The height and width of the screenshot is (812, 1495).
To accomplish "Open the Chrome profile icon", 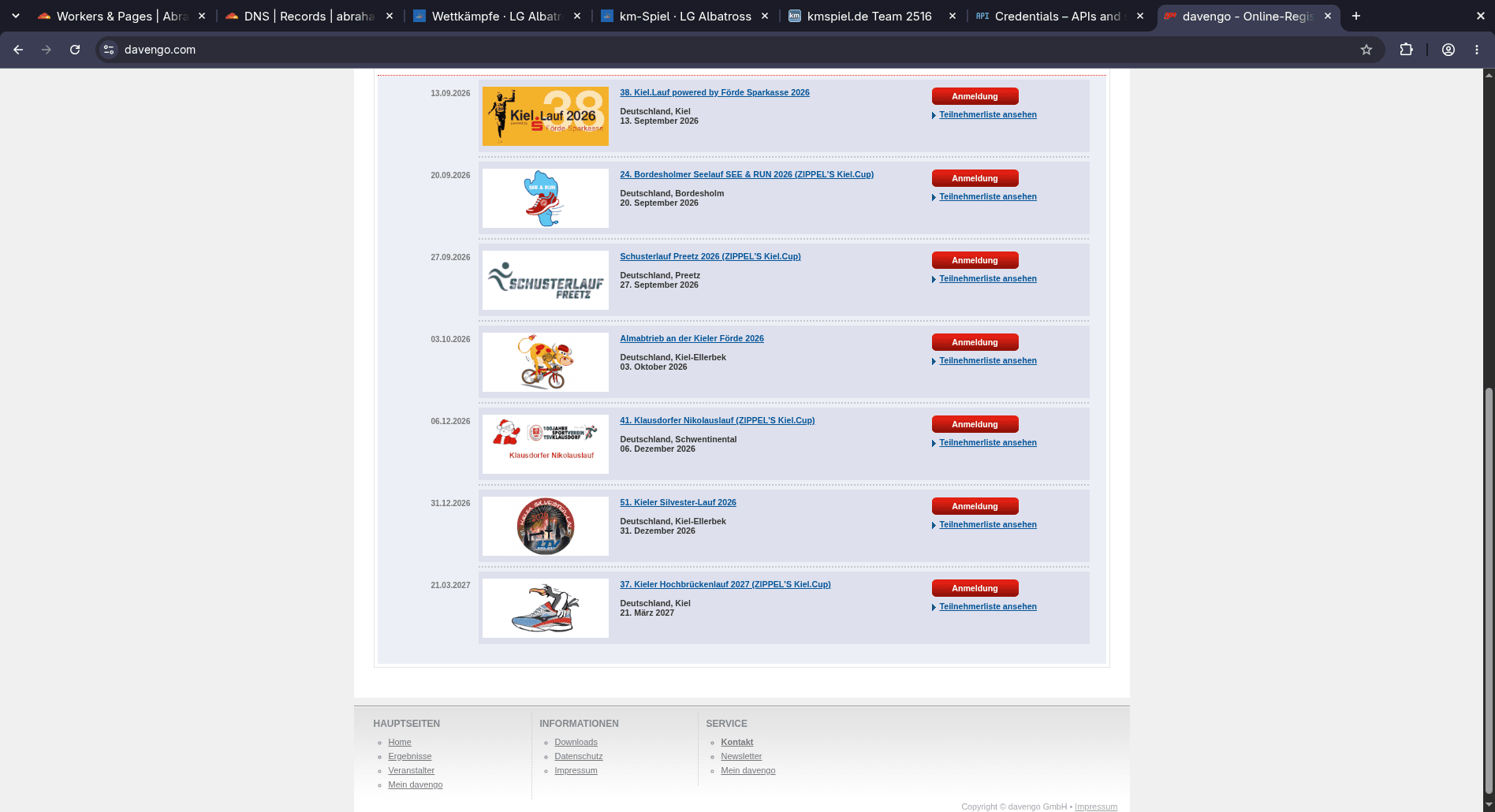I will (x=1448, y=50).
